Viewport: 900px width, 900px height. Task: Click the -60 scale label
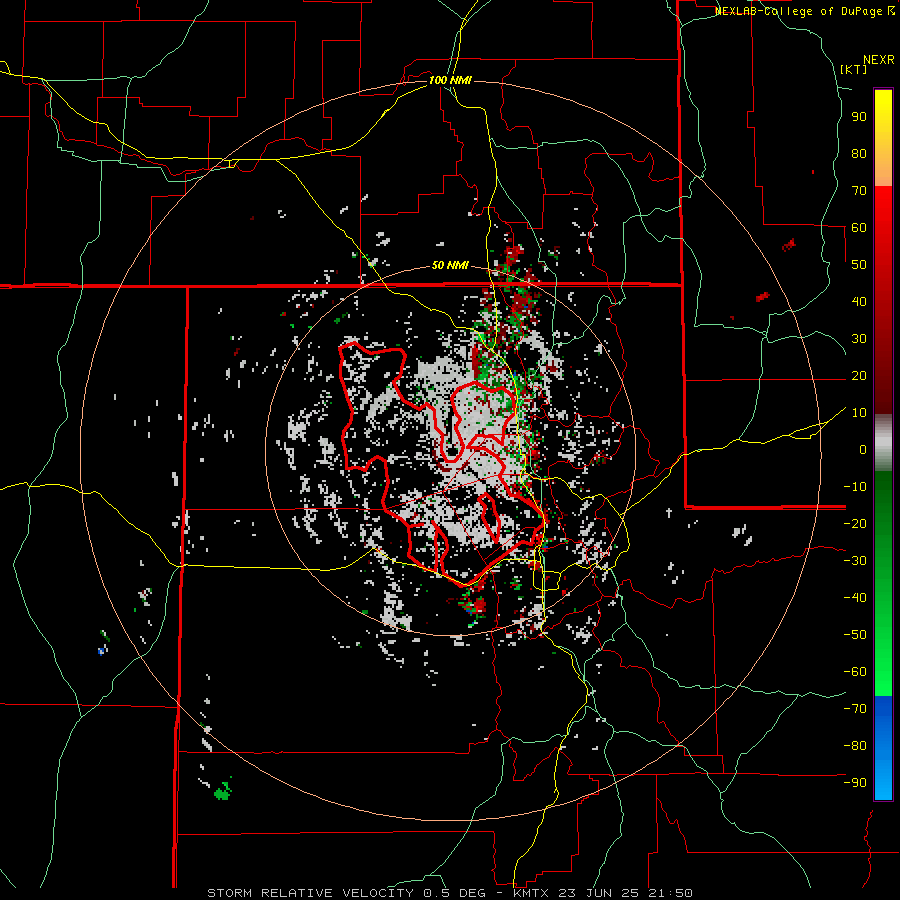[855, 672]
